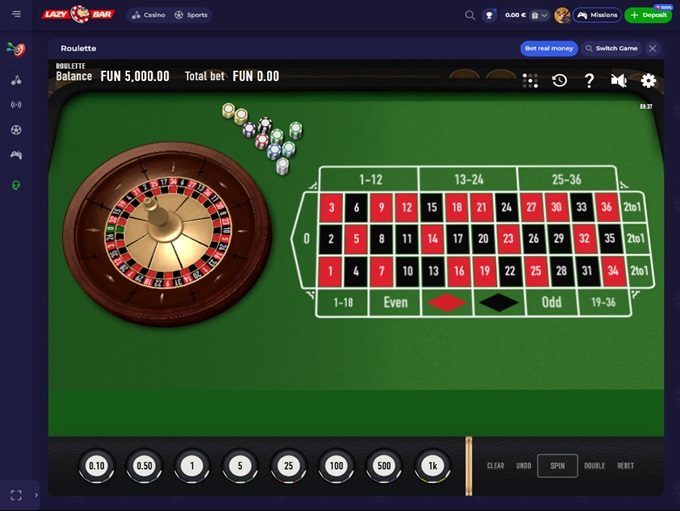
Task: Open the special bets dots grid icon
Action: (530, 81)
